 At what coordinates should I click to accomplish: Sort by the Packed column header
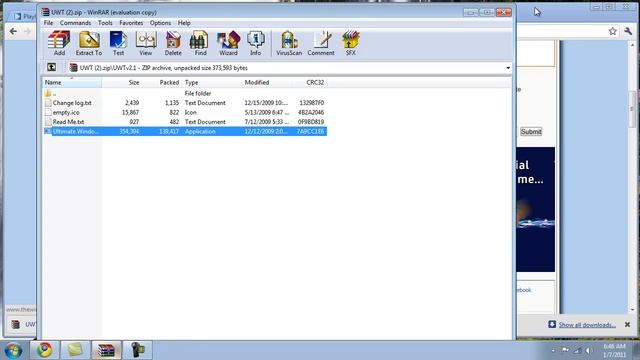(162, 82)
